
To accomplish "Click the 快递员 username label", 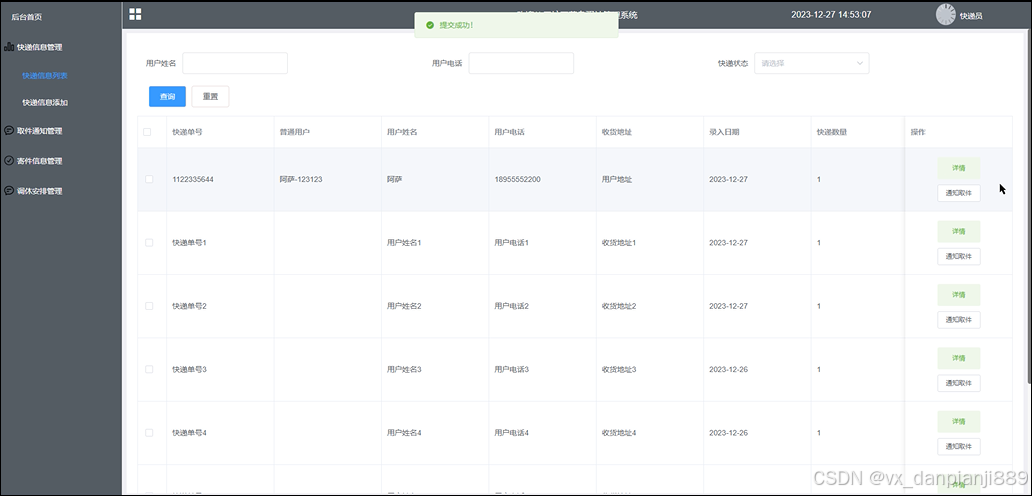I will pyautogui.click(x=971, y=16).
